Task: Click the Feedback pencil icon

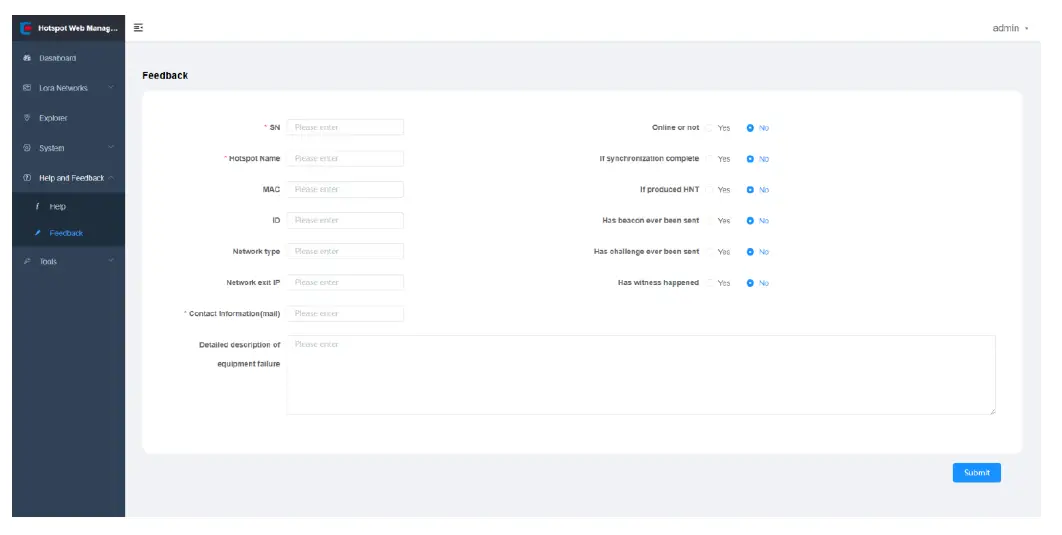Action: [x=38, y=233]
